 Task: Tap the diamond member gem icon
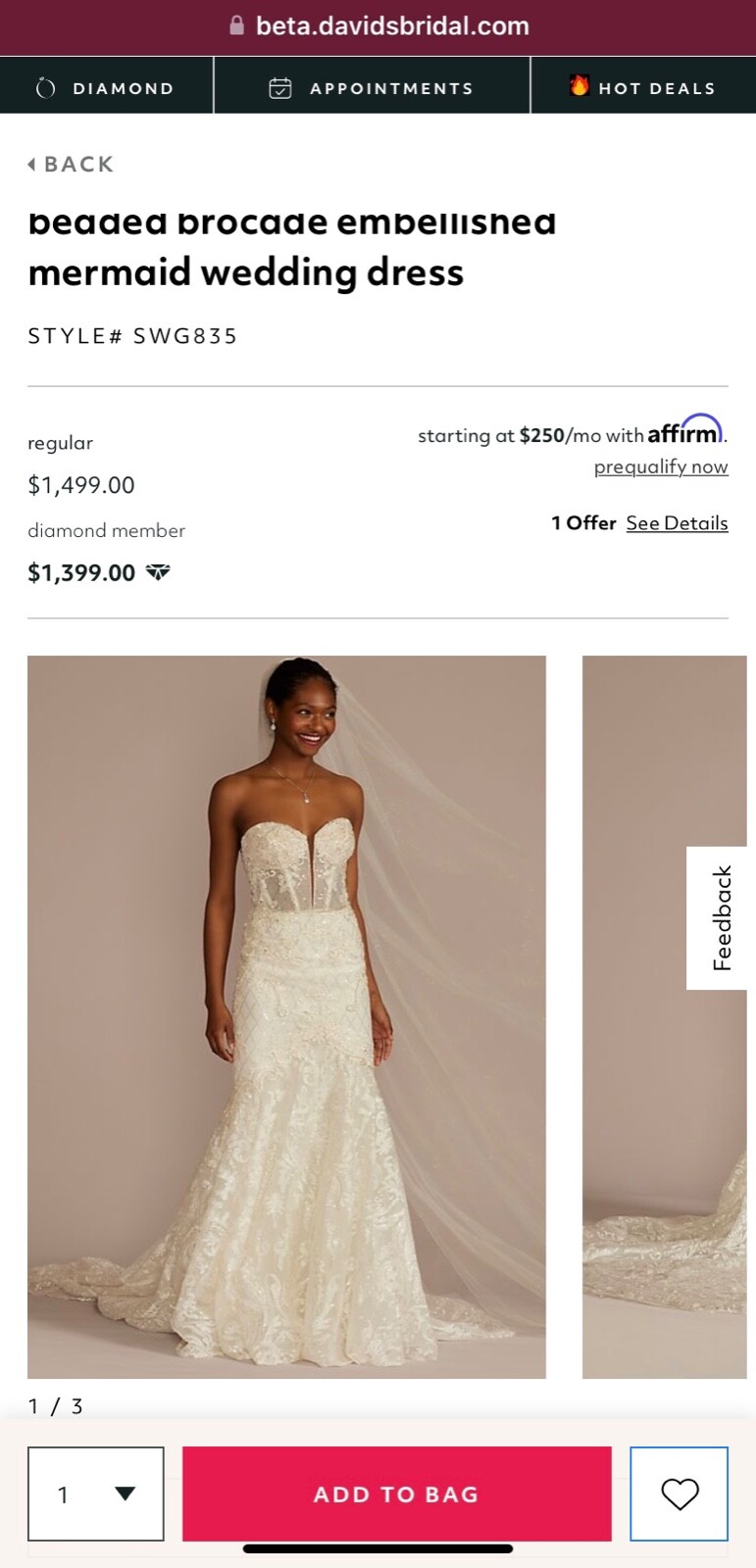tap(158, 572)
